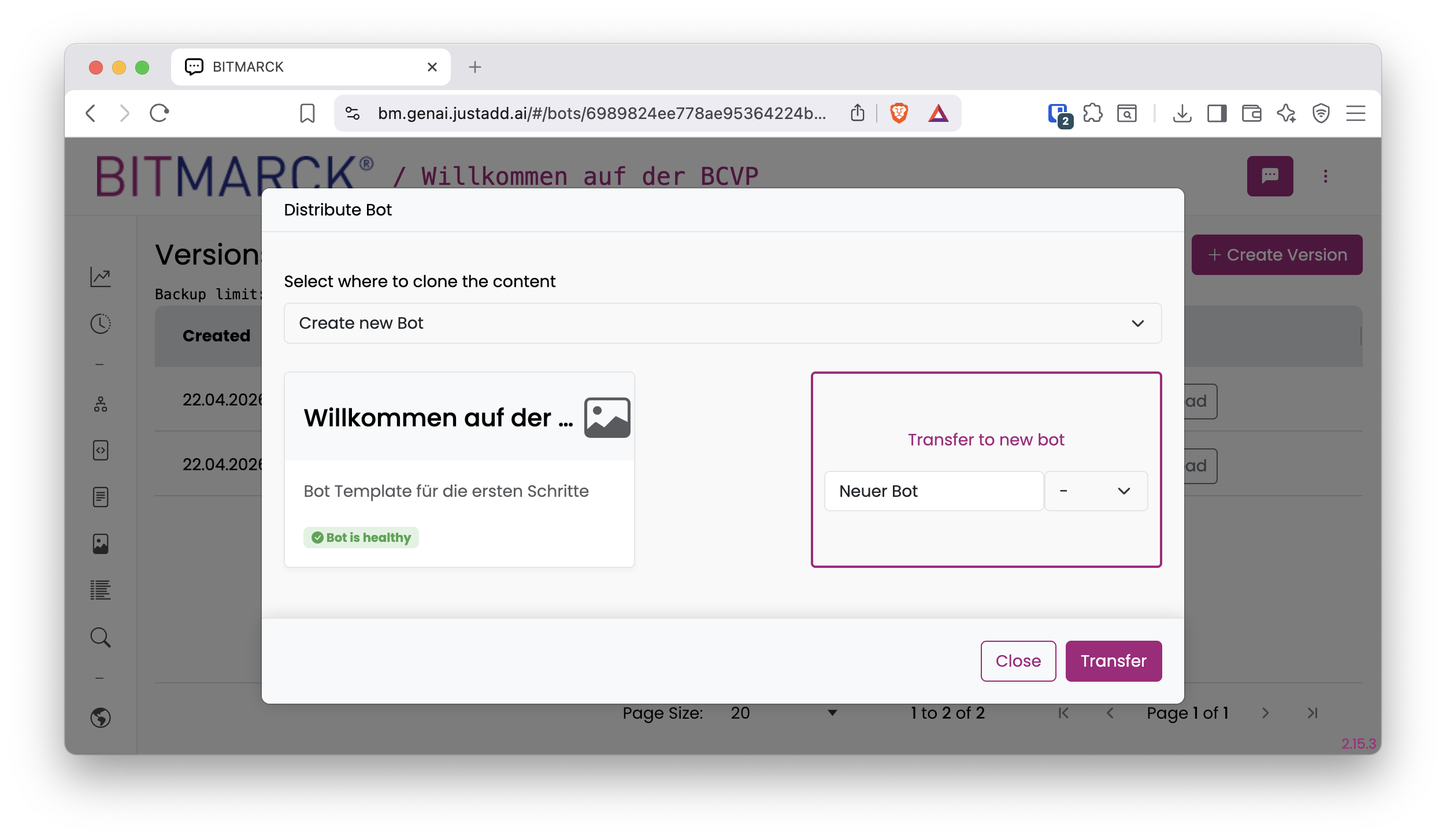Select the BITMARCK browser tab
The width and height of the screenshot is (1446, 840).
(x=311, y=67)
